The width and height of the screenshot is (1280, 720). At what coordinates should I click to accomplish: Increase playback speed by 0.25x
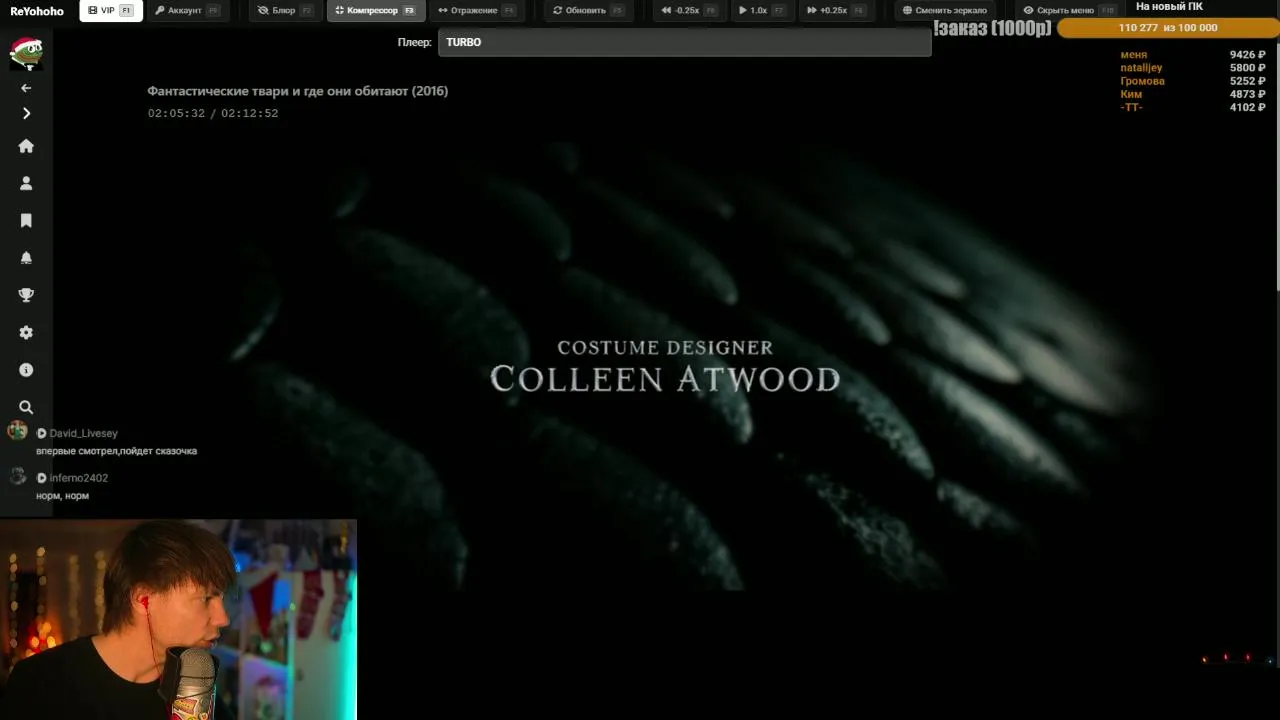pos(836,11)
